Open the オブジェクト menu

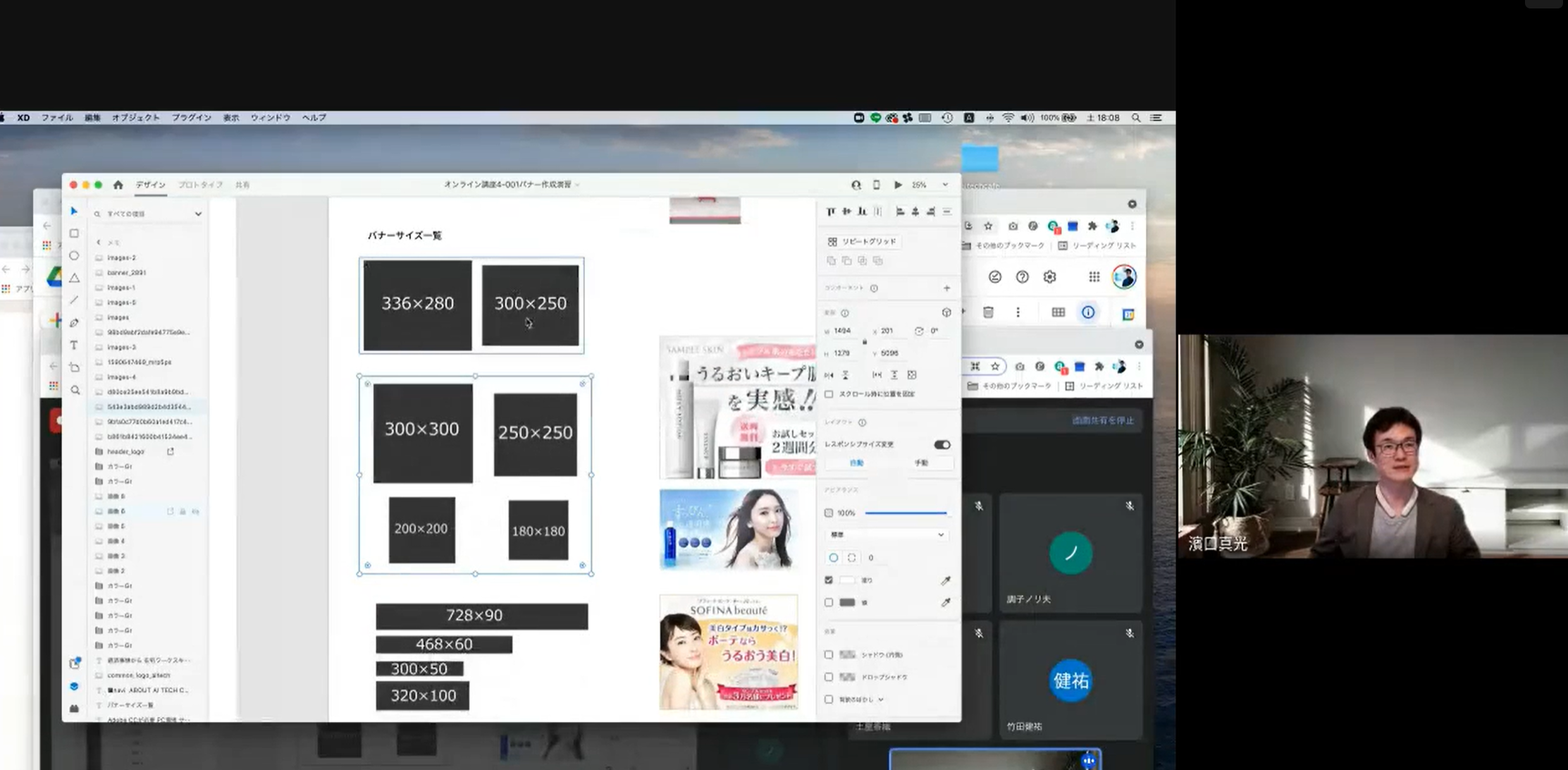click(x=136, y=118)
